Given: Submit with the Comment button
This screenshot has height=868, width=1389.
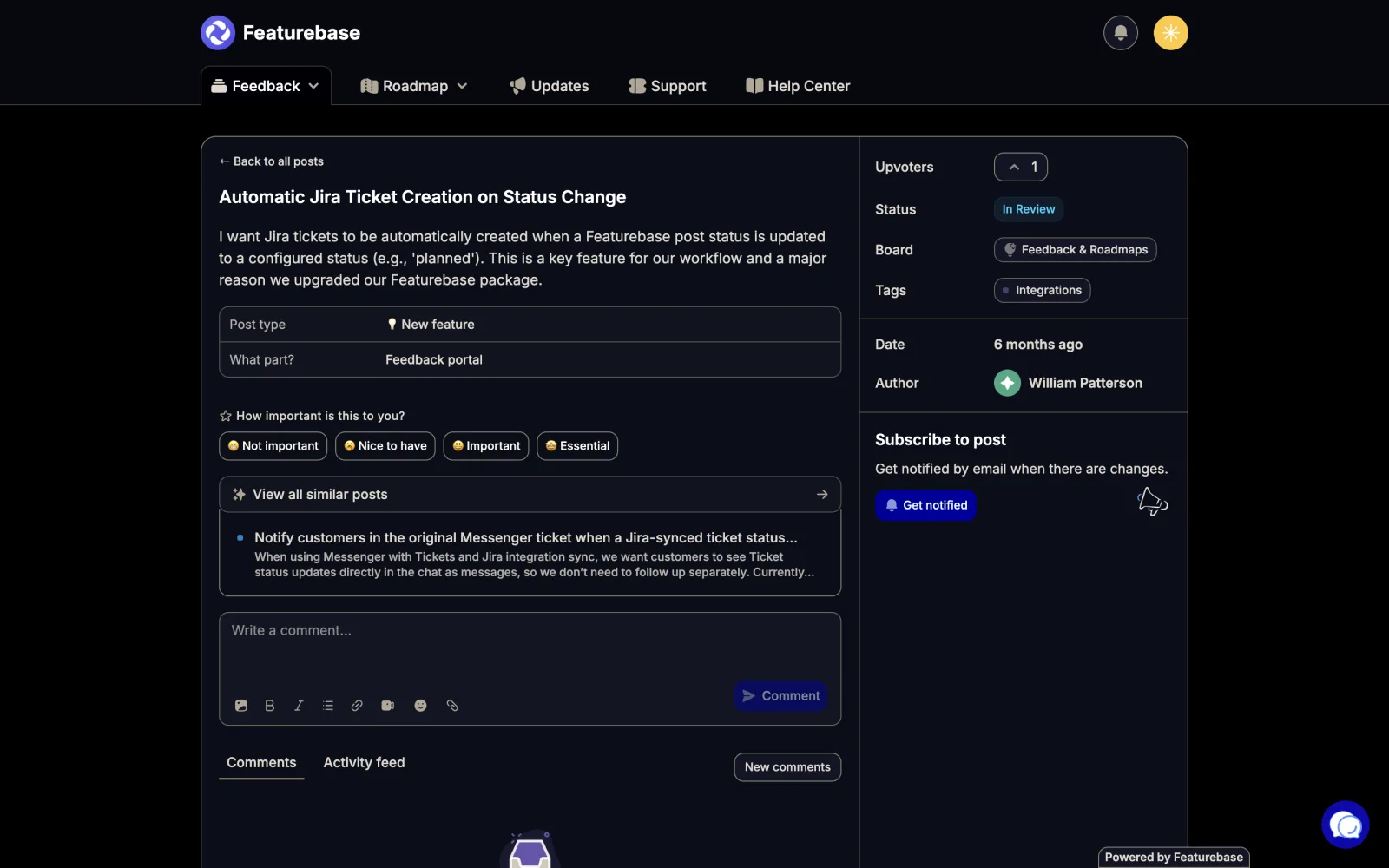Looking at the screenshot, I should click(x=781, y=696).
